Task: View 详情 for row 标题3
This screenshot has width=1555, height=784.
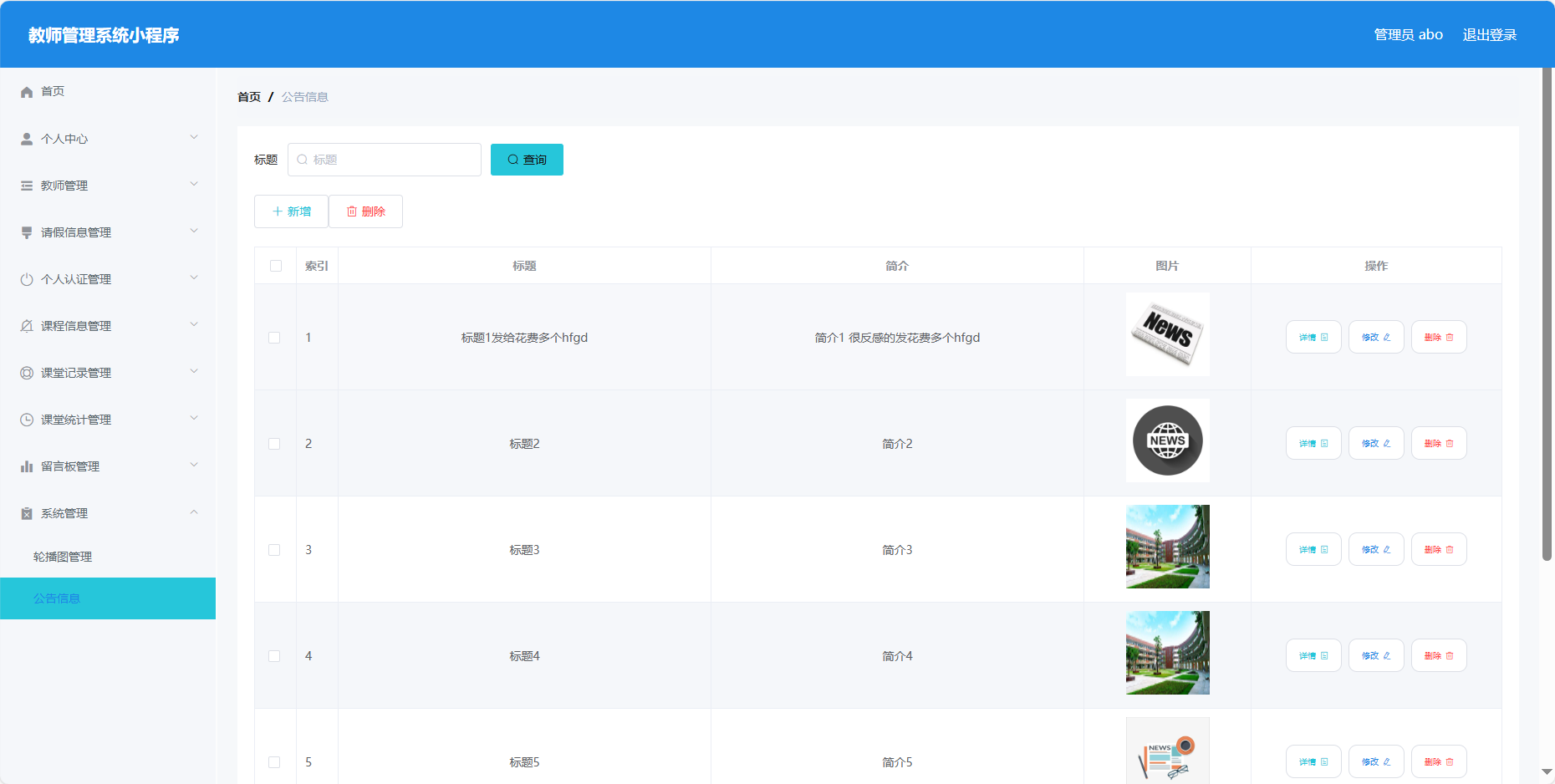Action: (x=1313, y=549)
